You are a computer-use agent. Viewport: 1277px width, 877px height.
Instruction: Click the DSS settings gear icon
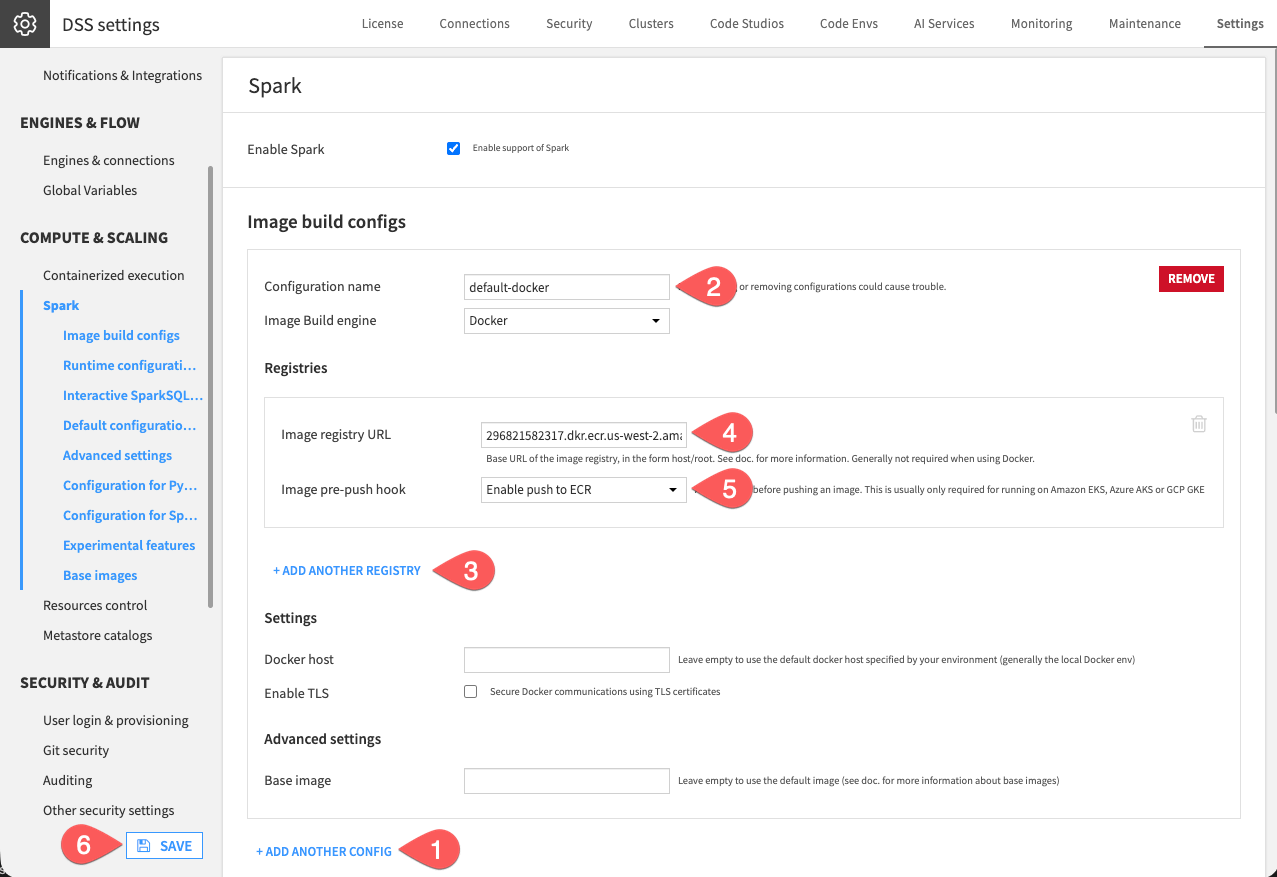point(25,24)
